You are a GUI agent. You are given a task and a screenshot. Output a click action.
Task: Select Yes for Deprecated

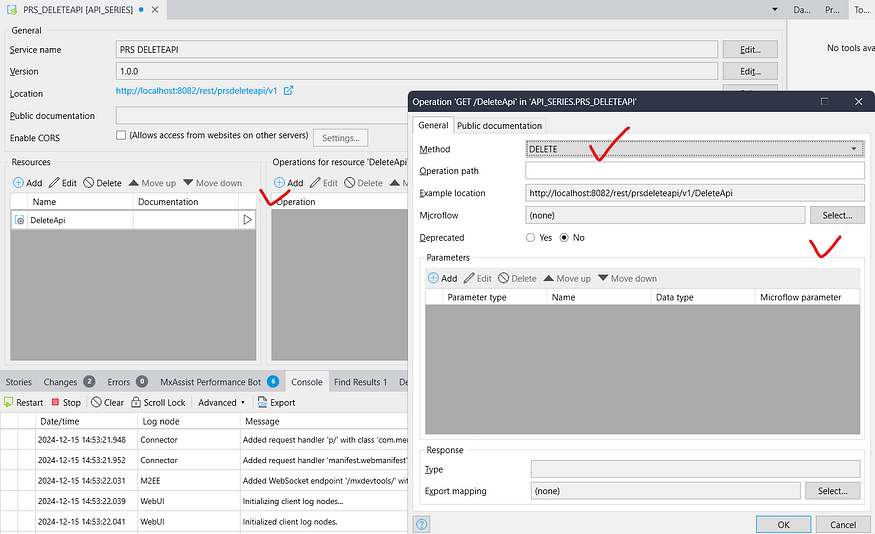point(531,238)
